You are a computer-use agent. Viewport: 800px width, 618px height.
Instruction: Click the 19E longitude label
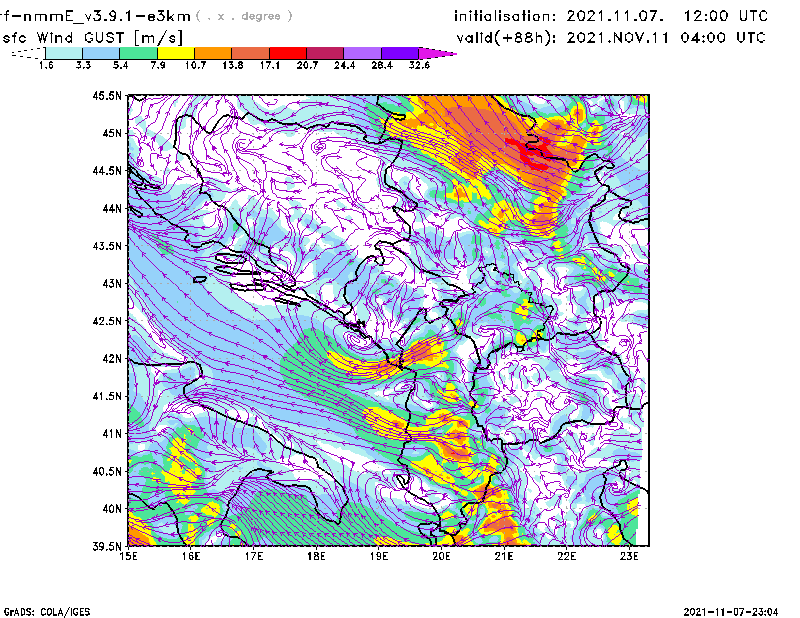pyautogui.click(x=379, y=556)
